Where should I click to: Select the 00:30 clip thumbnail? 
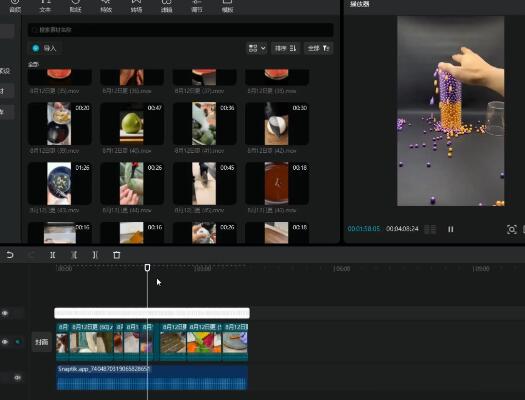coord(277,124)
